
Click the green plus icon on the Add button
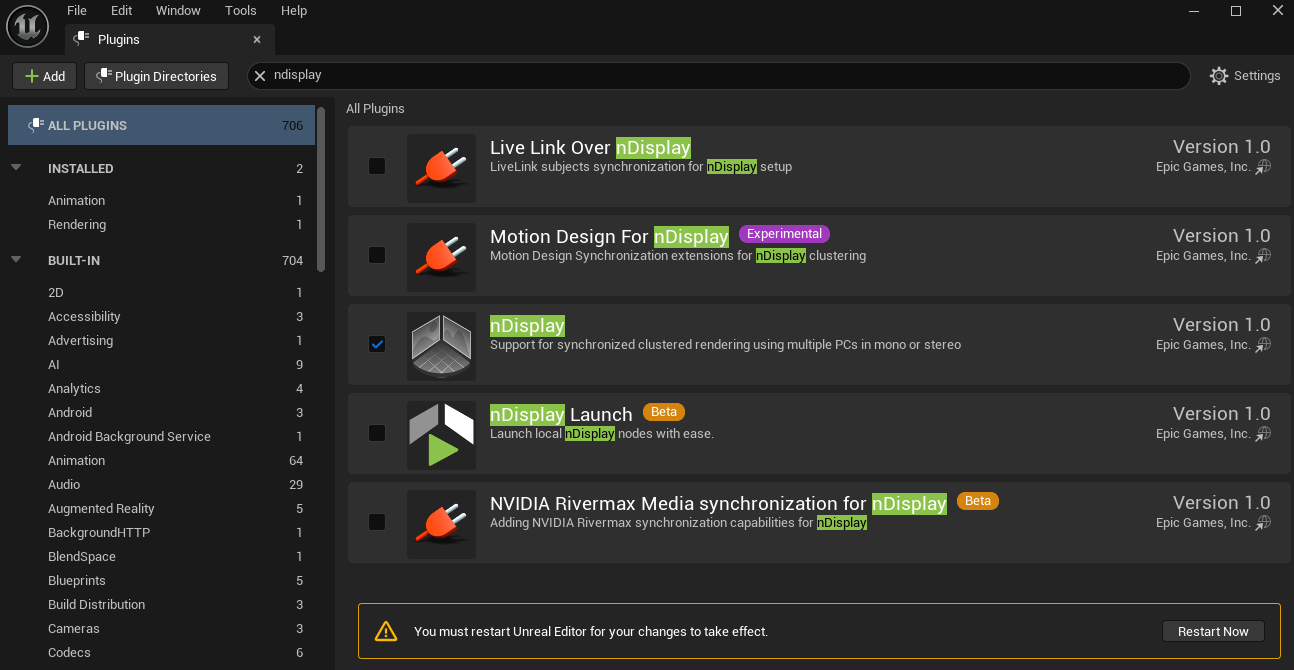point(32,76)
